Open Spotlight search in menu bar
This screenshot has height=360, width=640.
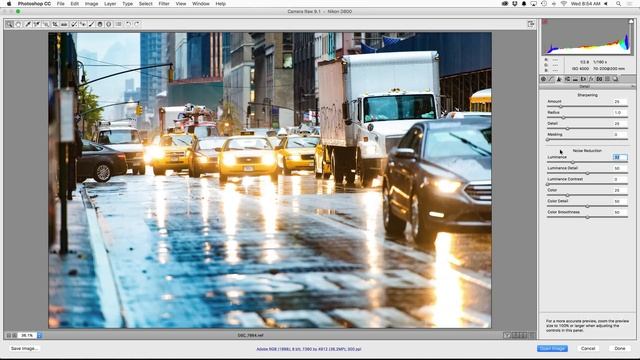tap(618, 4)
